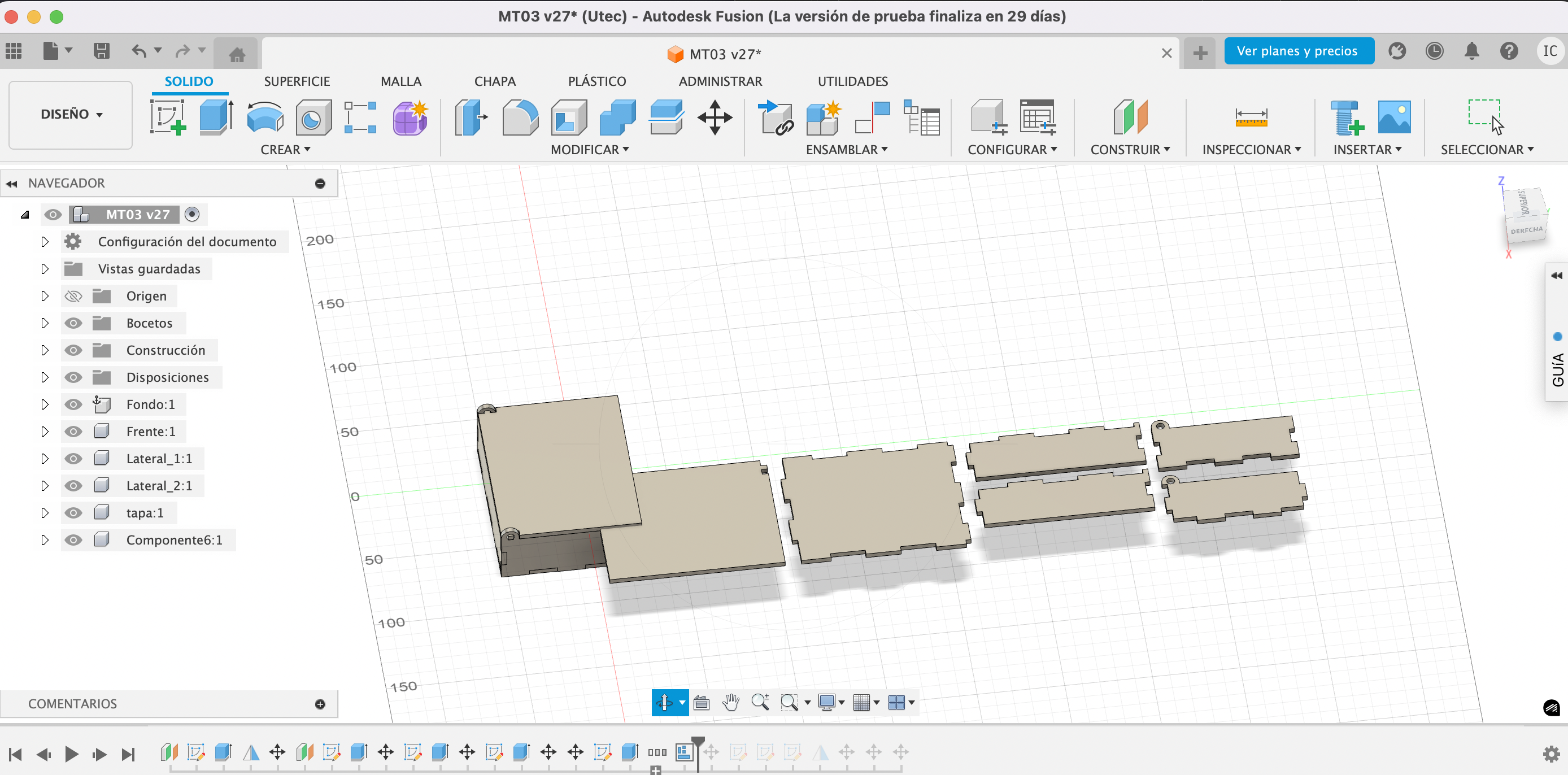Open the notifications bell
This screenshot has height=775, width=1568.
pos(1471,51)
